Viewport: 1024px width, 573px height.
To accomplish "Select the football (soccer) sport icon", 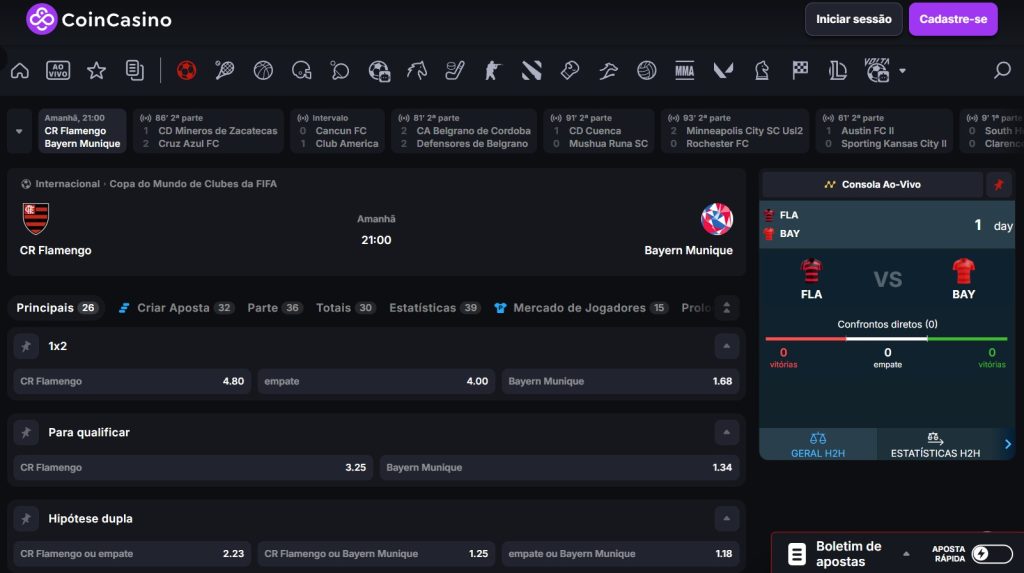I will point(186,70).
